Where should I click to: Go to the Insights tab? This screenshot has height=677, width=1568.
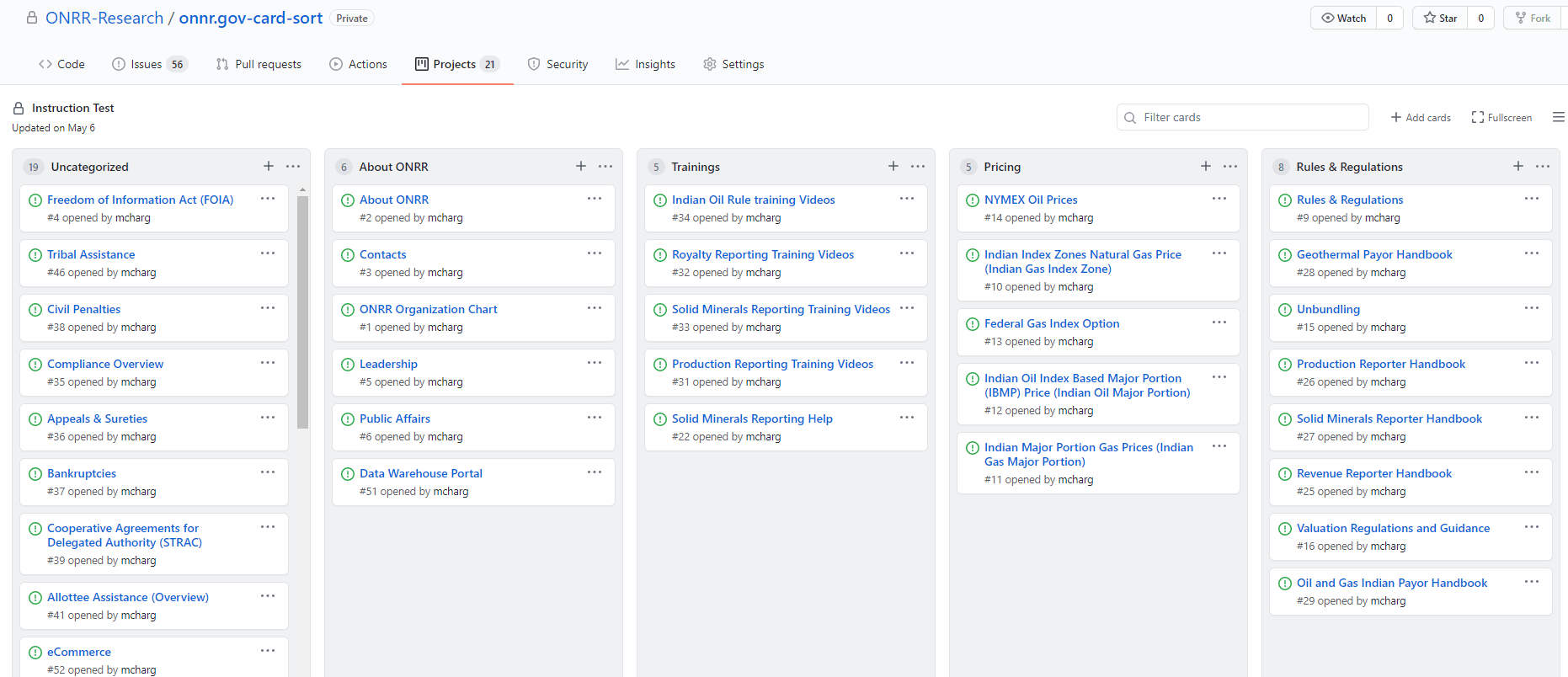pos(645,65)
